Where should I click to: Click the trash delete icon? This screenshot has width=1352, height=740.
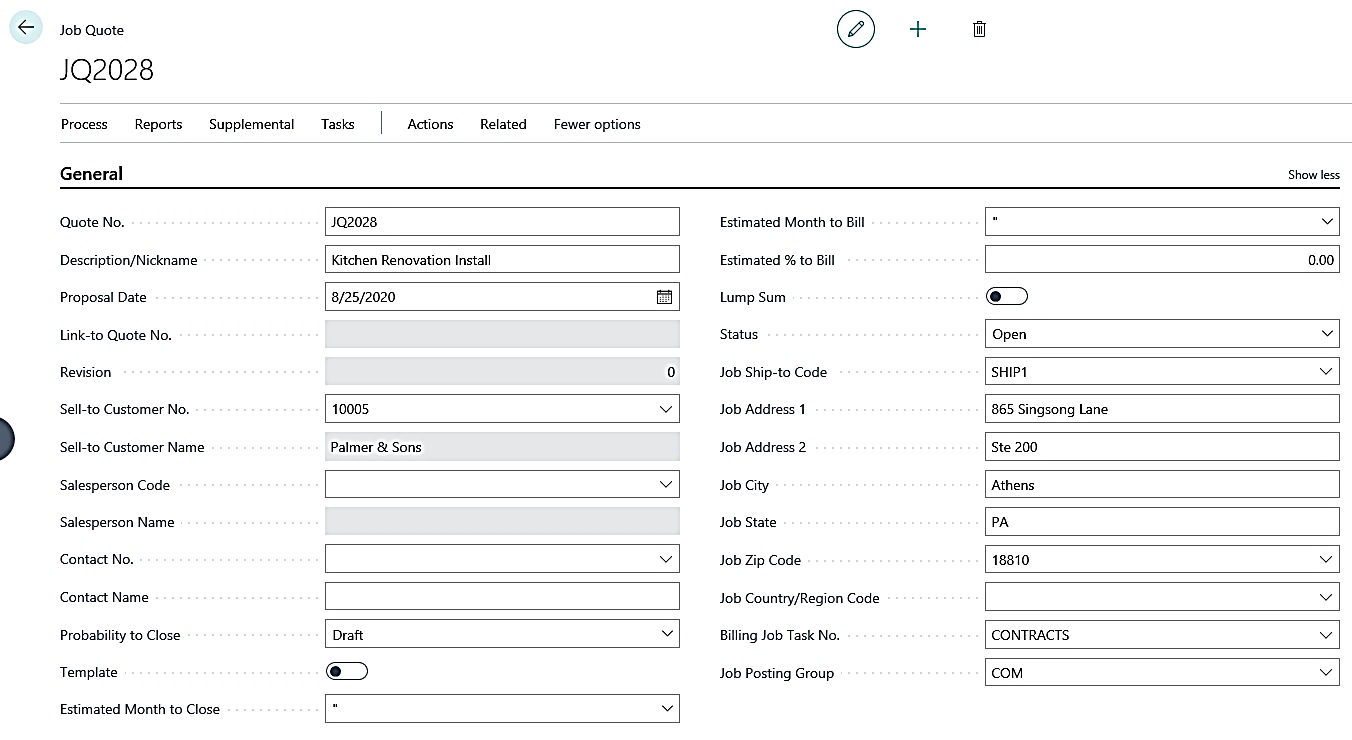(979, 29)
